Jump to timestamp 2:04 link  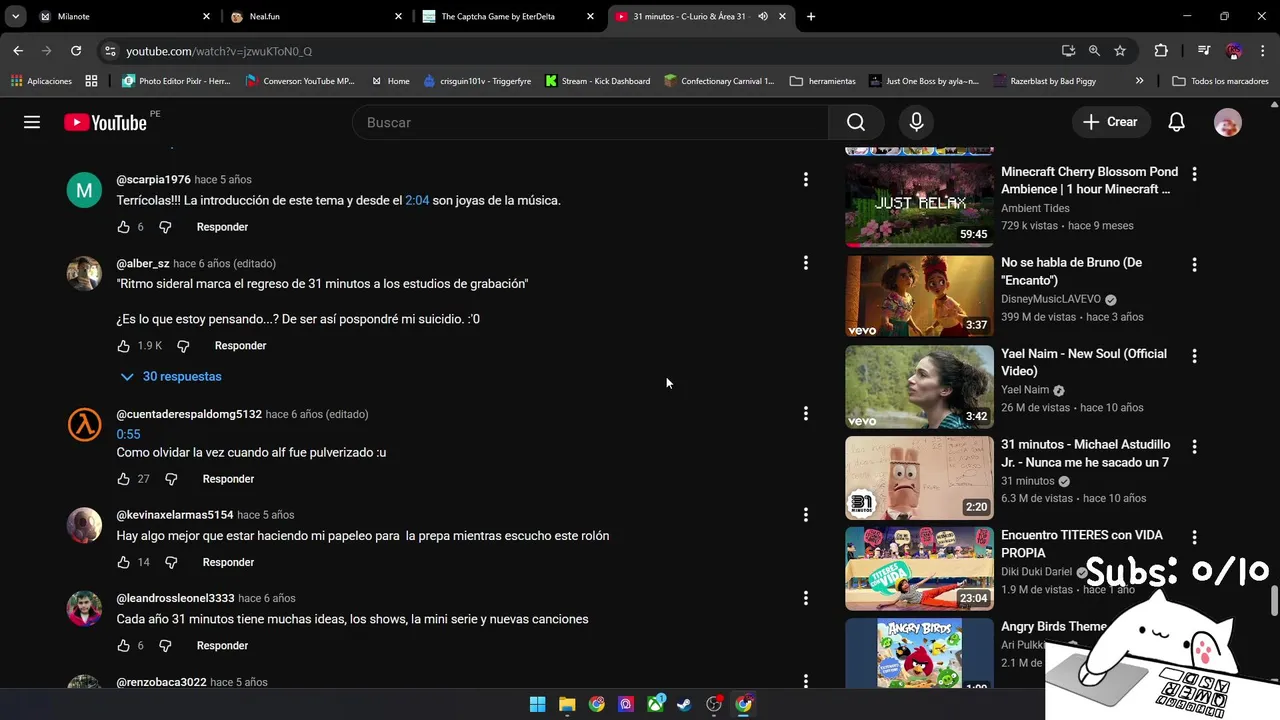[x=417, y=200]
